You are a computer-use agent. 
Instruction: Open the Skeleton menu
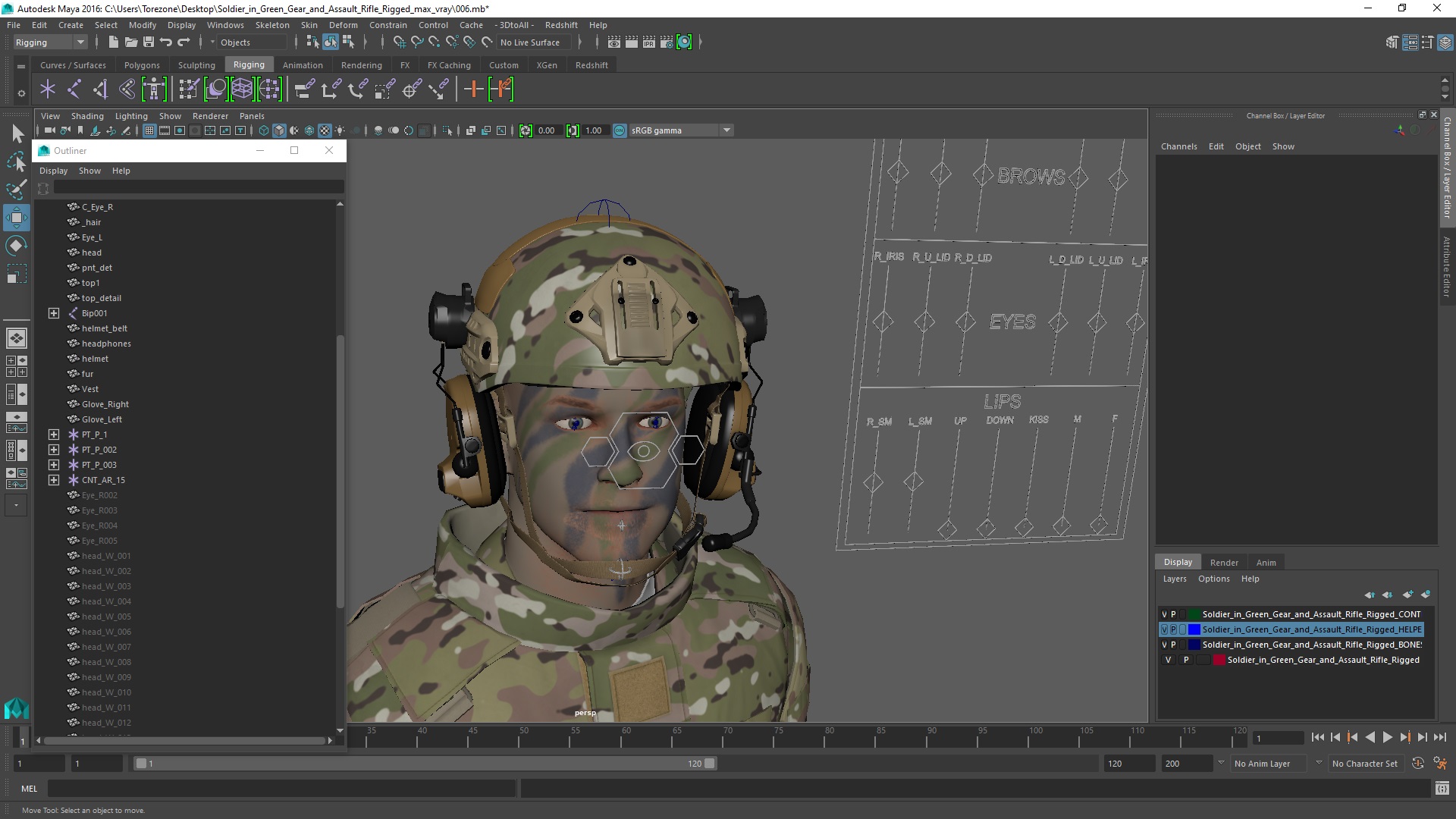pos(272,25)
